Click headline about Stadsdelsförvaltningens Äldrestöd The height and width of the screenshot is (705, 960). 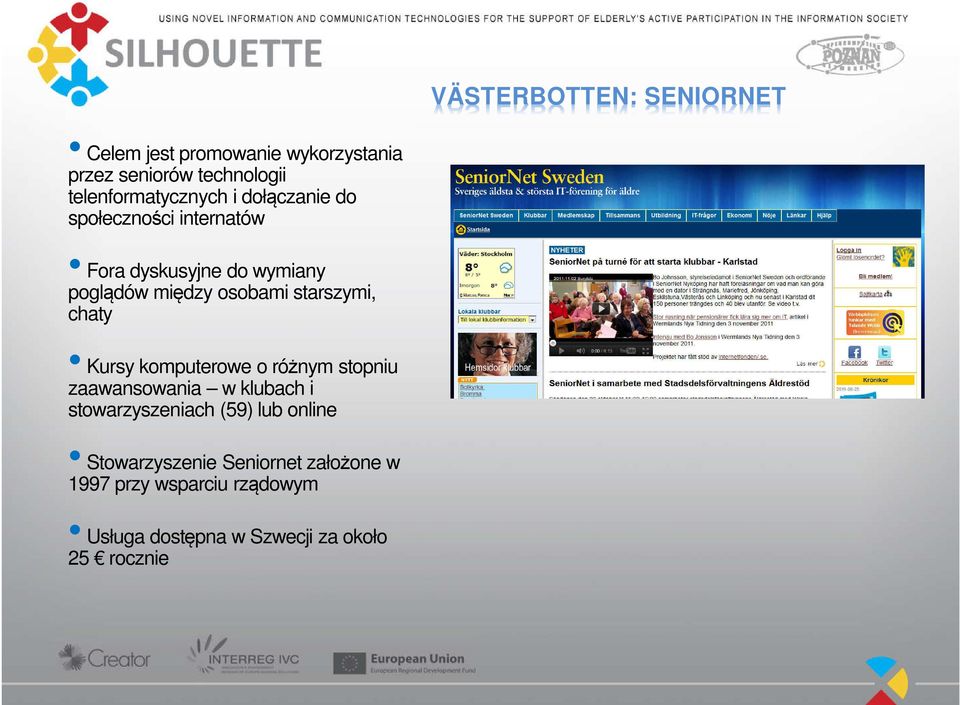[x=679, y=383]
